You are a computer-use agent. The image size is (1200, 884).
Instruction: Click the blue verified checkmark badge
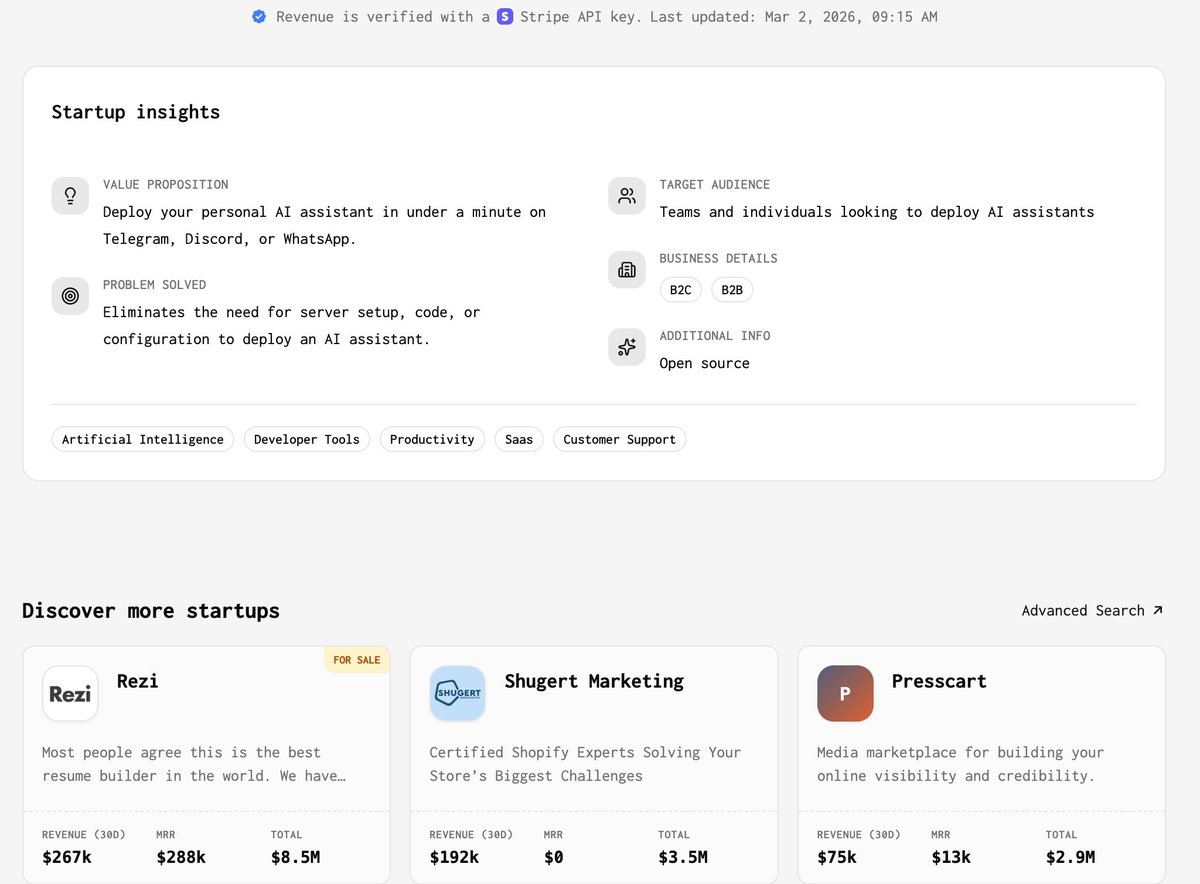click(259, 17)
